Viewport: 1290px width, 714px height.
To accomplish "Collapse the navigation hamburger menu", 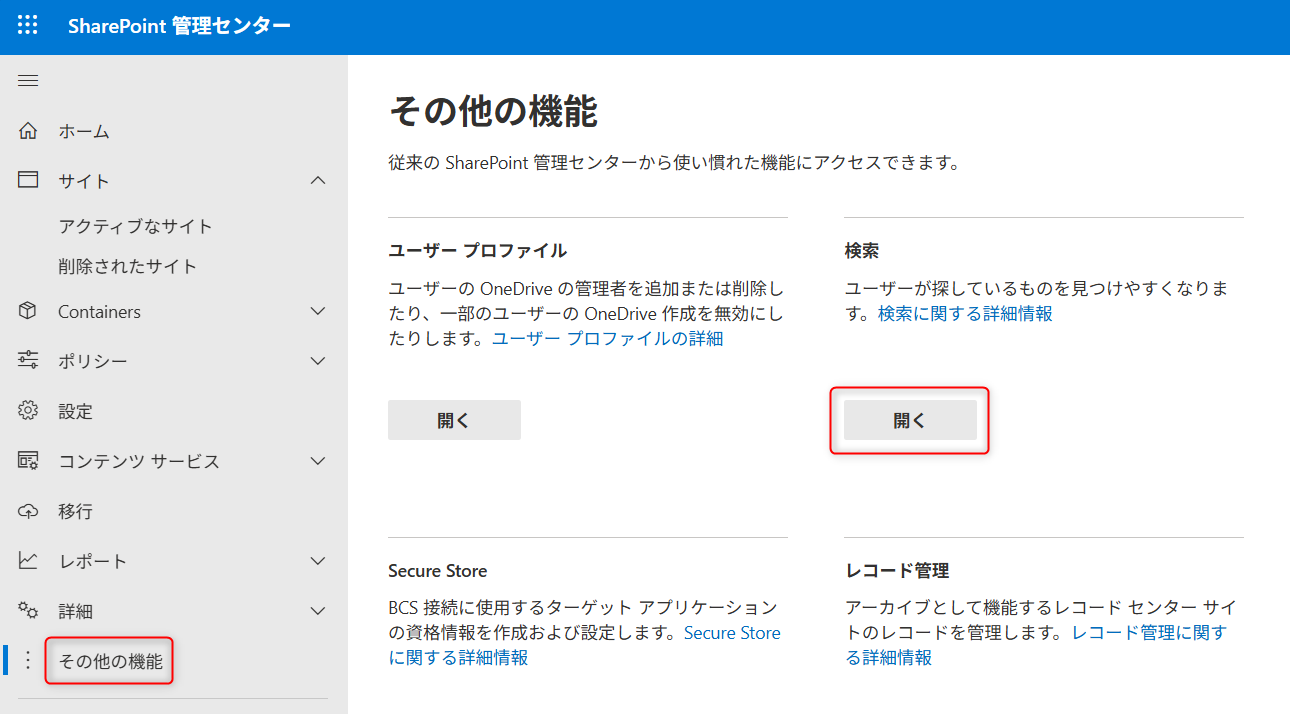I will 28,81.
